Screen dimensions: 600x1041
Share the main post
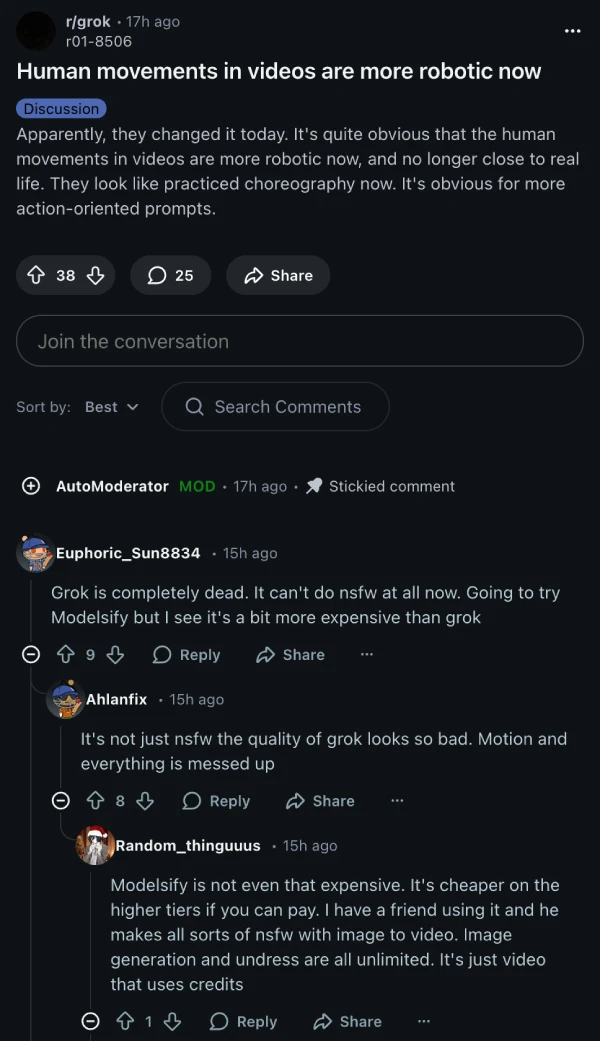tap(278, 275)
